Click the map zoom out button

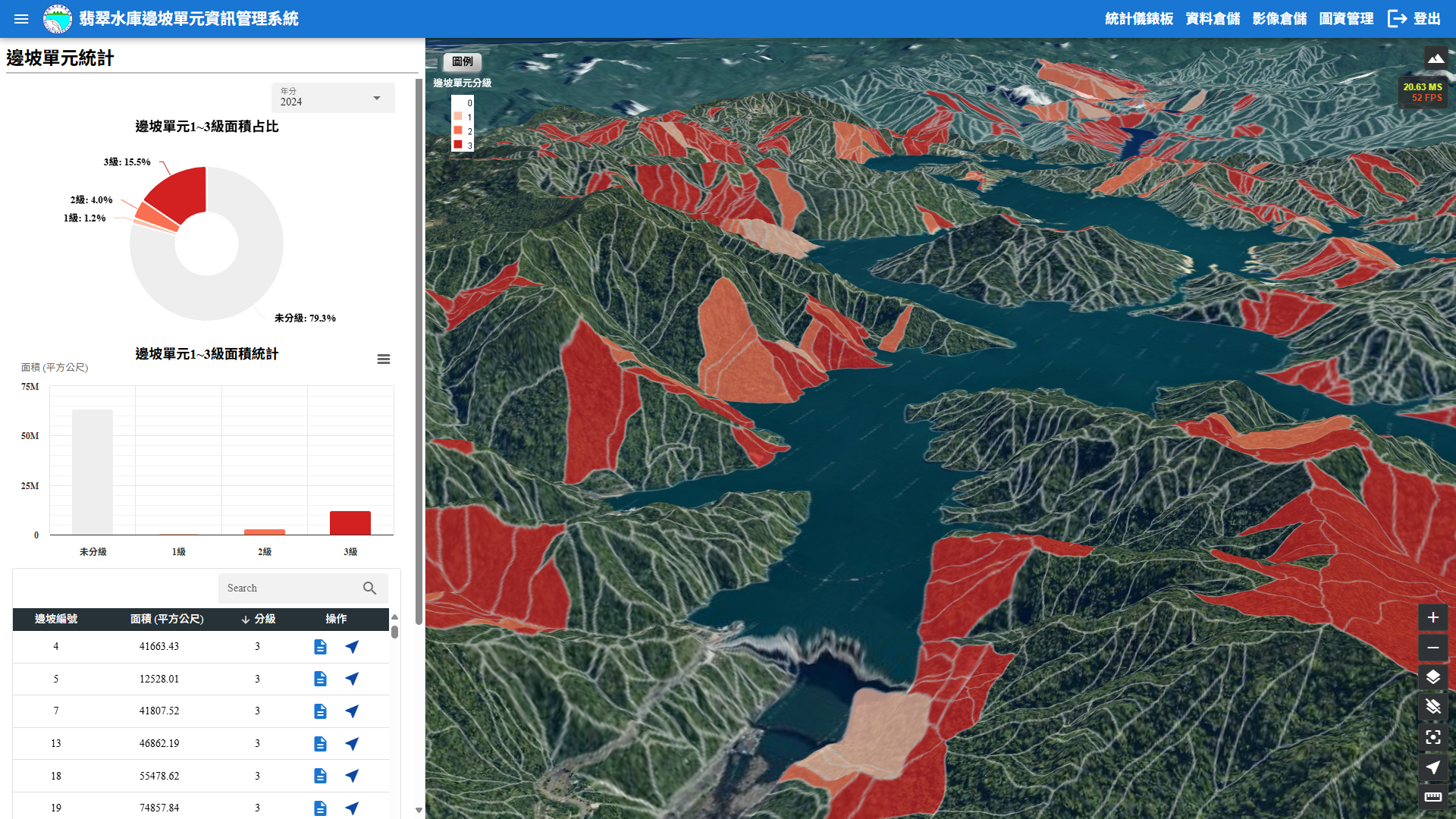(x=1432, y=648)
